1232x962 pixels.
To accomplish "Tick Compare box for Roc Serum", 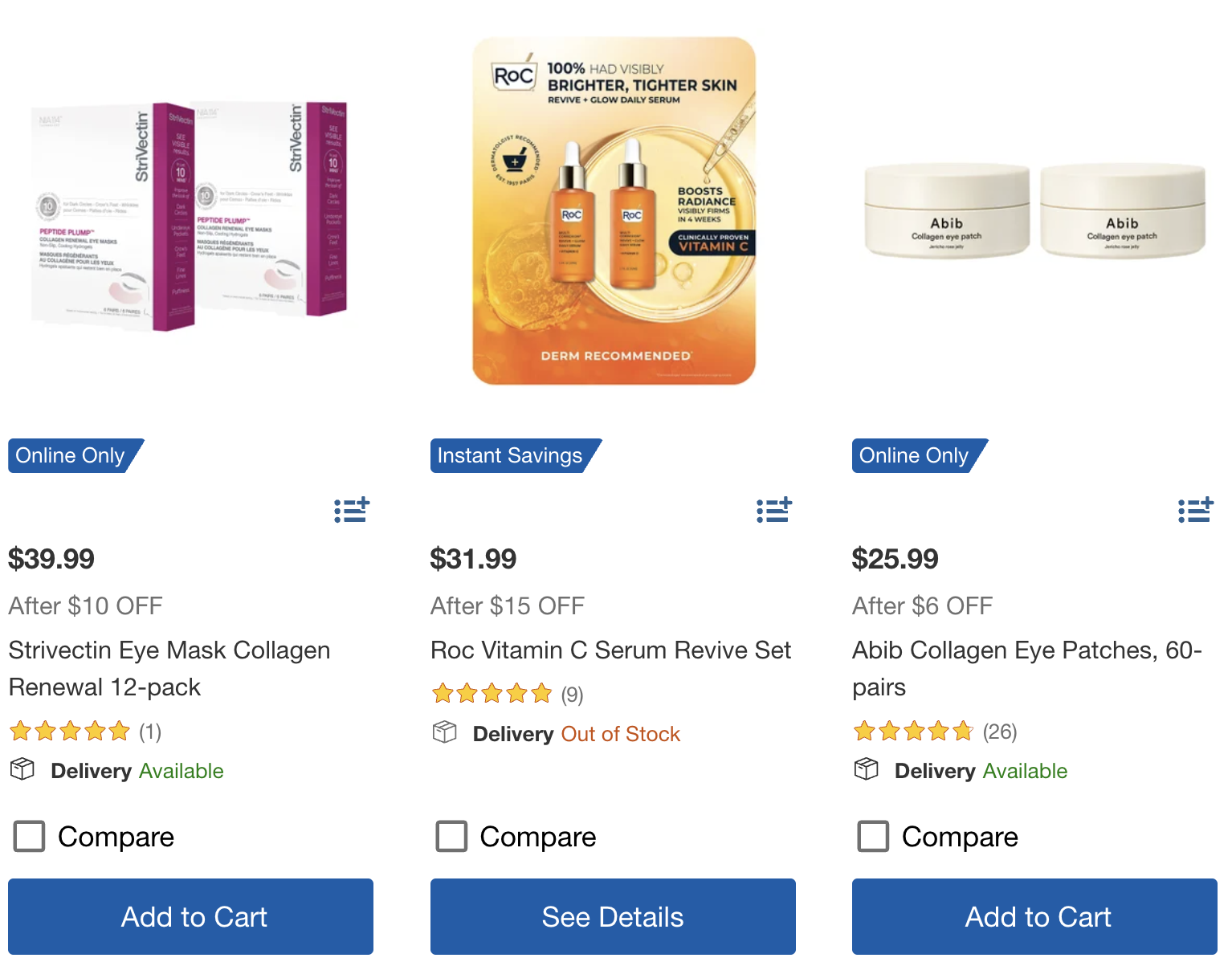I will pos(451,836).
